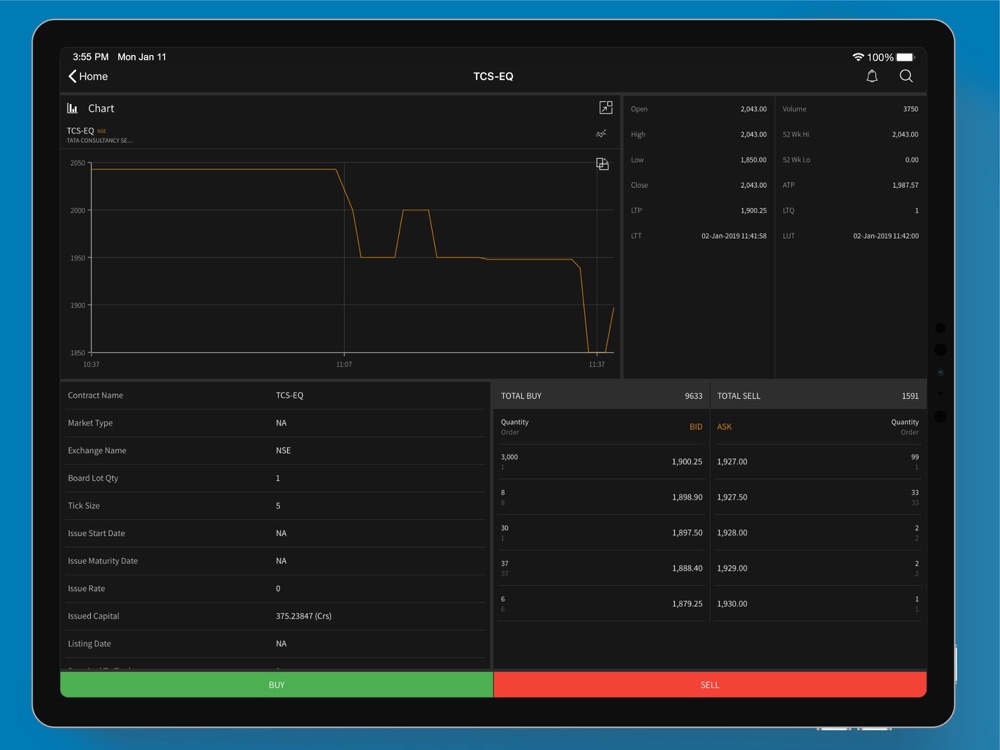The height and width of the screenshot is (750, 1000).
Task: Tap the Wi-Fi status icon
Action: coord(858,57)
